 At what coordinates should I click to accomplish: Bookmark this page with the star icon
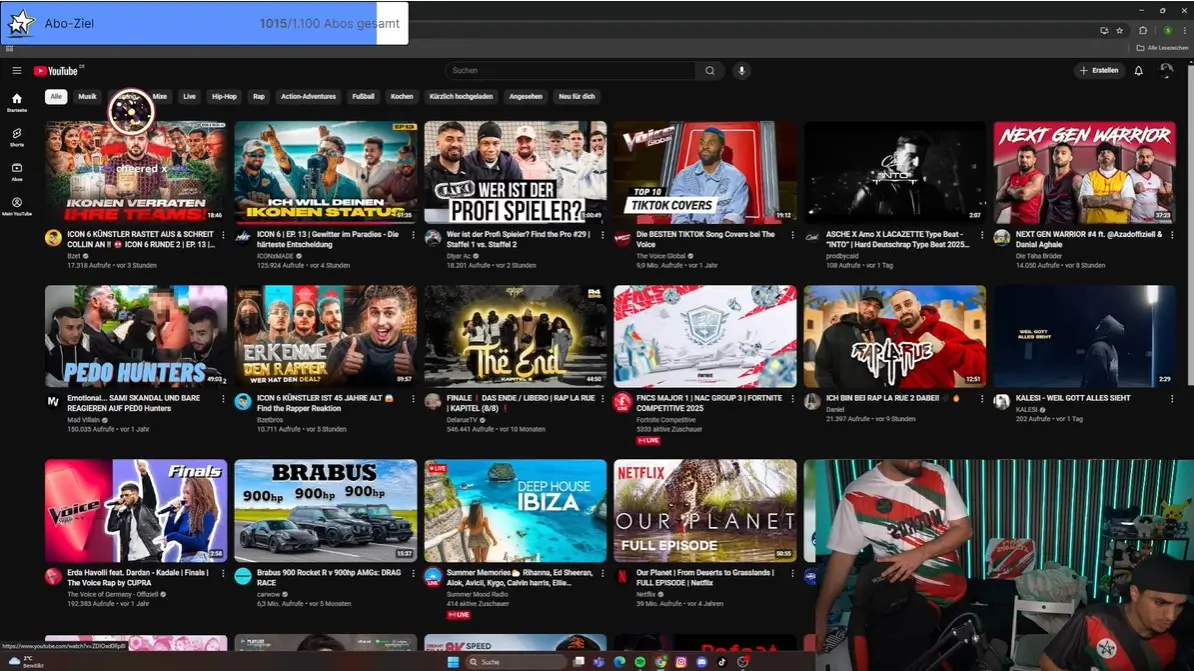[1119, 30]
